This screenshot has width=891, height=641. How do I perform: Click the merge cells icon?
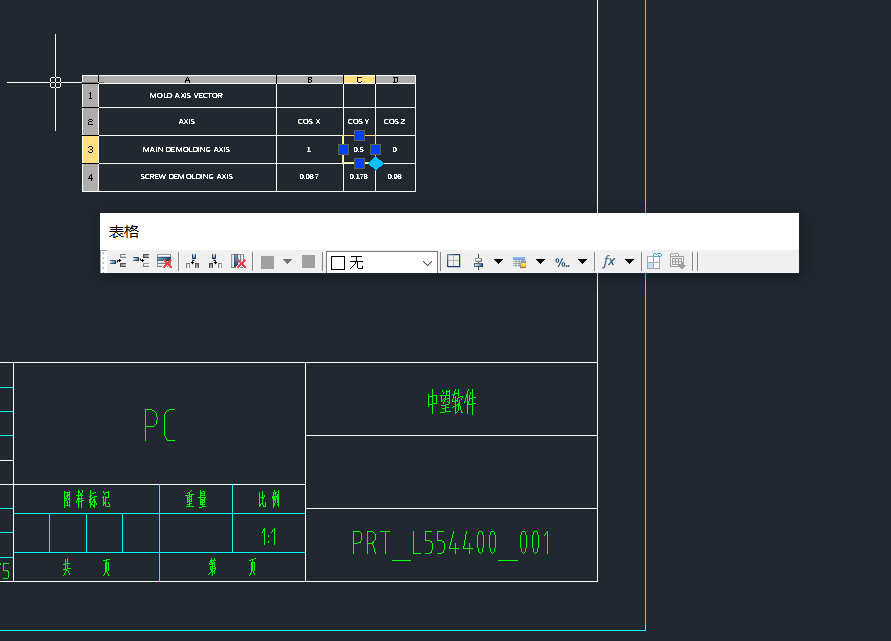tap(267, 262)
